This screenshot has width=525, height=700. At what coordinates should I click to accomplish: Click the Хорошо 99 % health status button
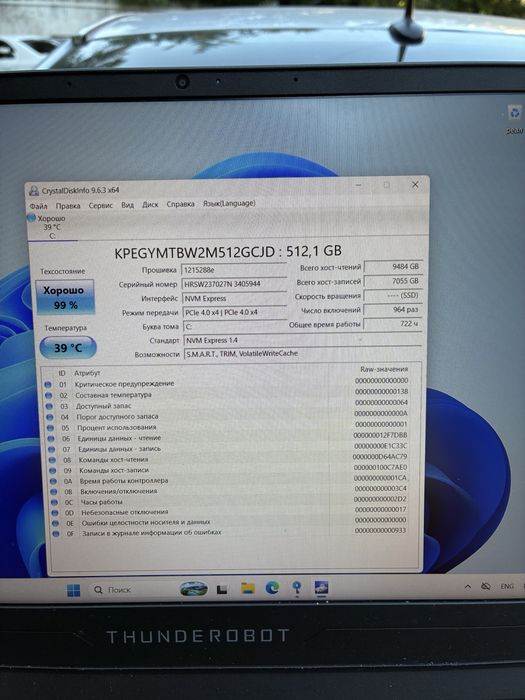[x=65, y=297]
